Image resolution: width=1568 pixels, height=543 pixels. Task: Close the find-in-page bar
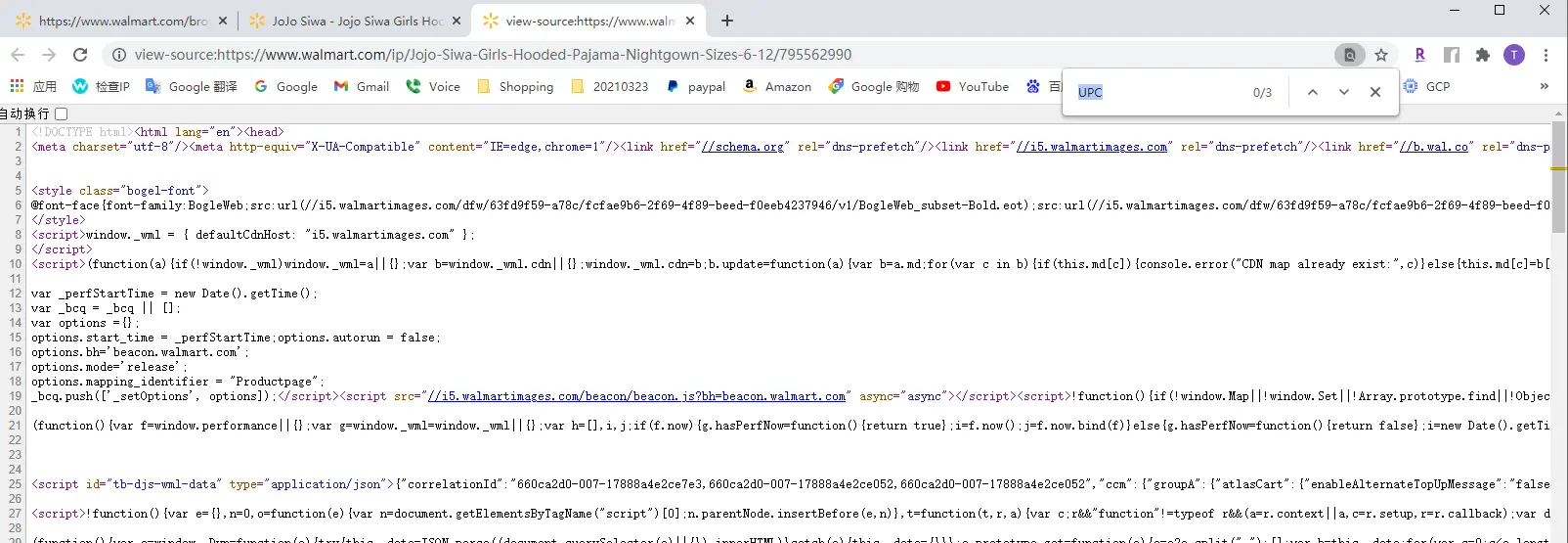point(1375,92)
